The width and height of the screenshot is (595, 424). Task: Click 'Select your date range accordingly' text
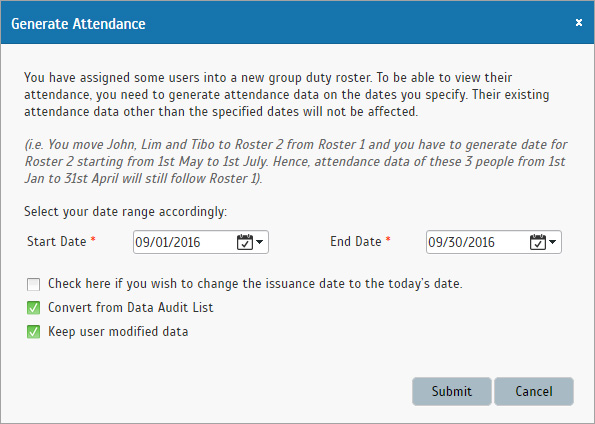pyautogui.click(x=126, y=211)
